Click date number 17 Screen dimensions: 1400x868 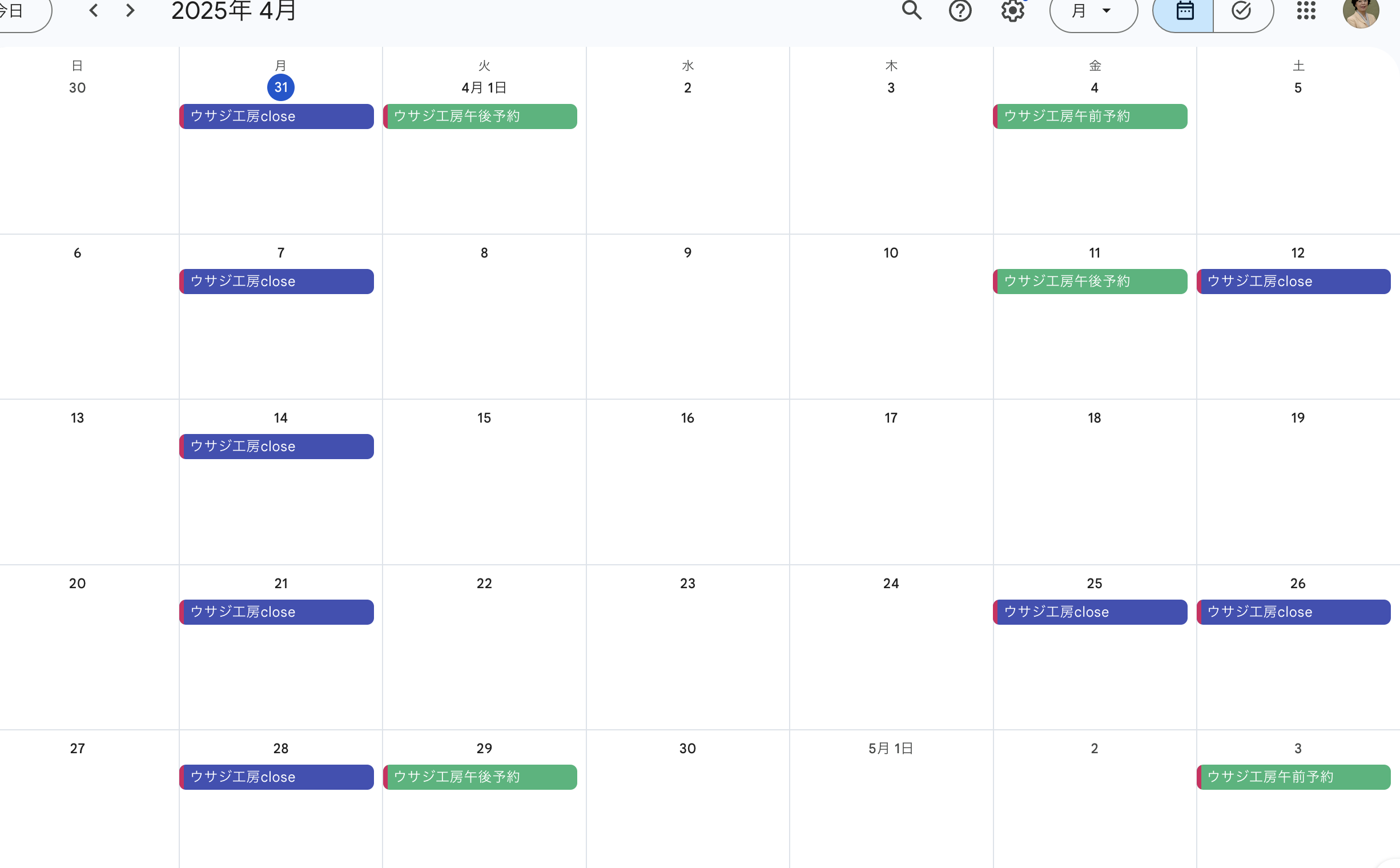point(890,418)
